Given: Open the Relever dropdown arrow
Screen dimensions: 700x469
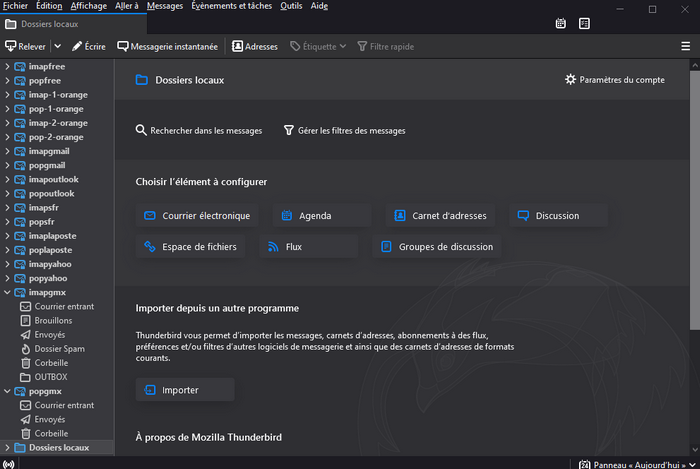Looking at the screenshot, I should coord(58,46).
